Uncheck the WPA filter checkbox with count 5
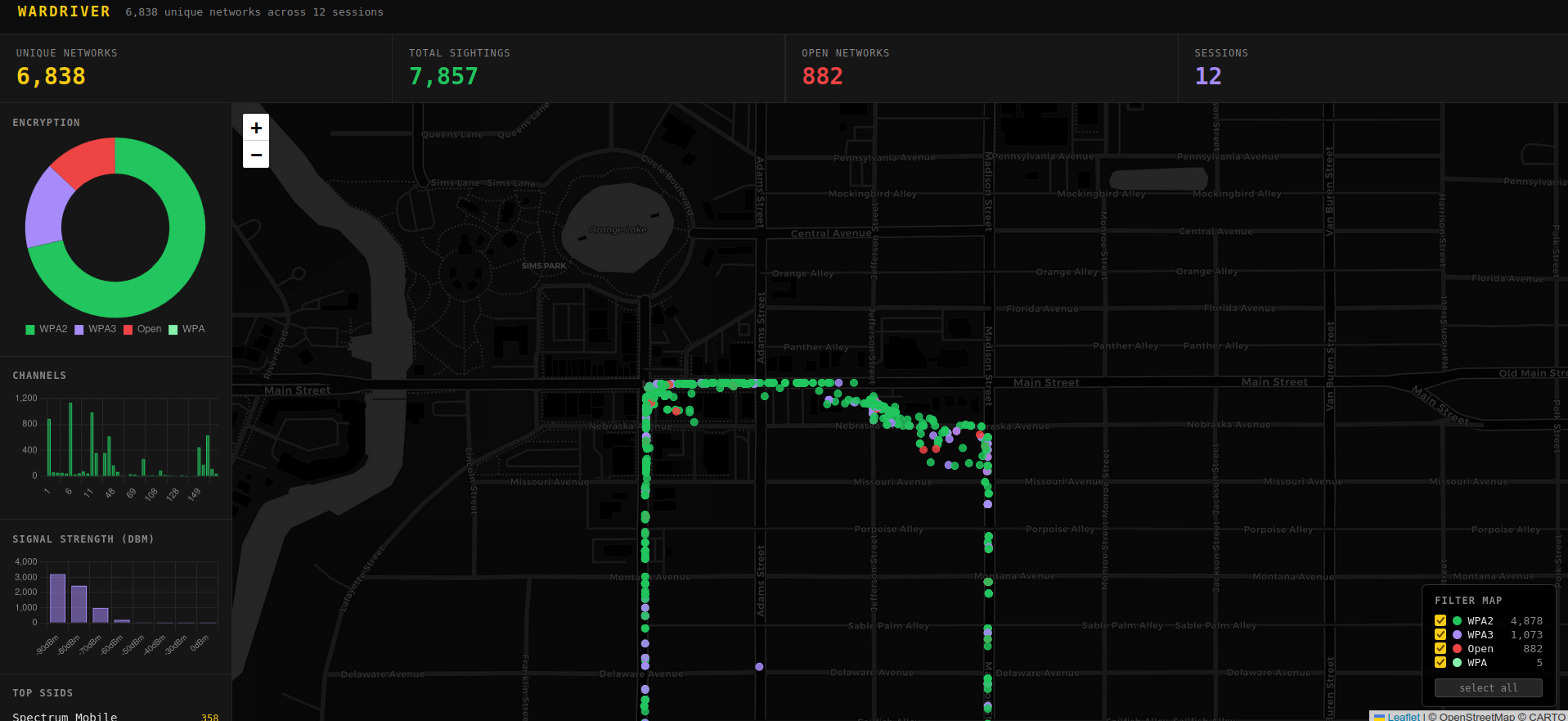Screen dimensions: 1568x721 [1440, 662]
